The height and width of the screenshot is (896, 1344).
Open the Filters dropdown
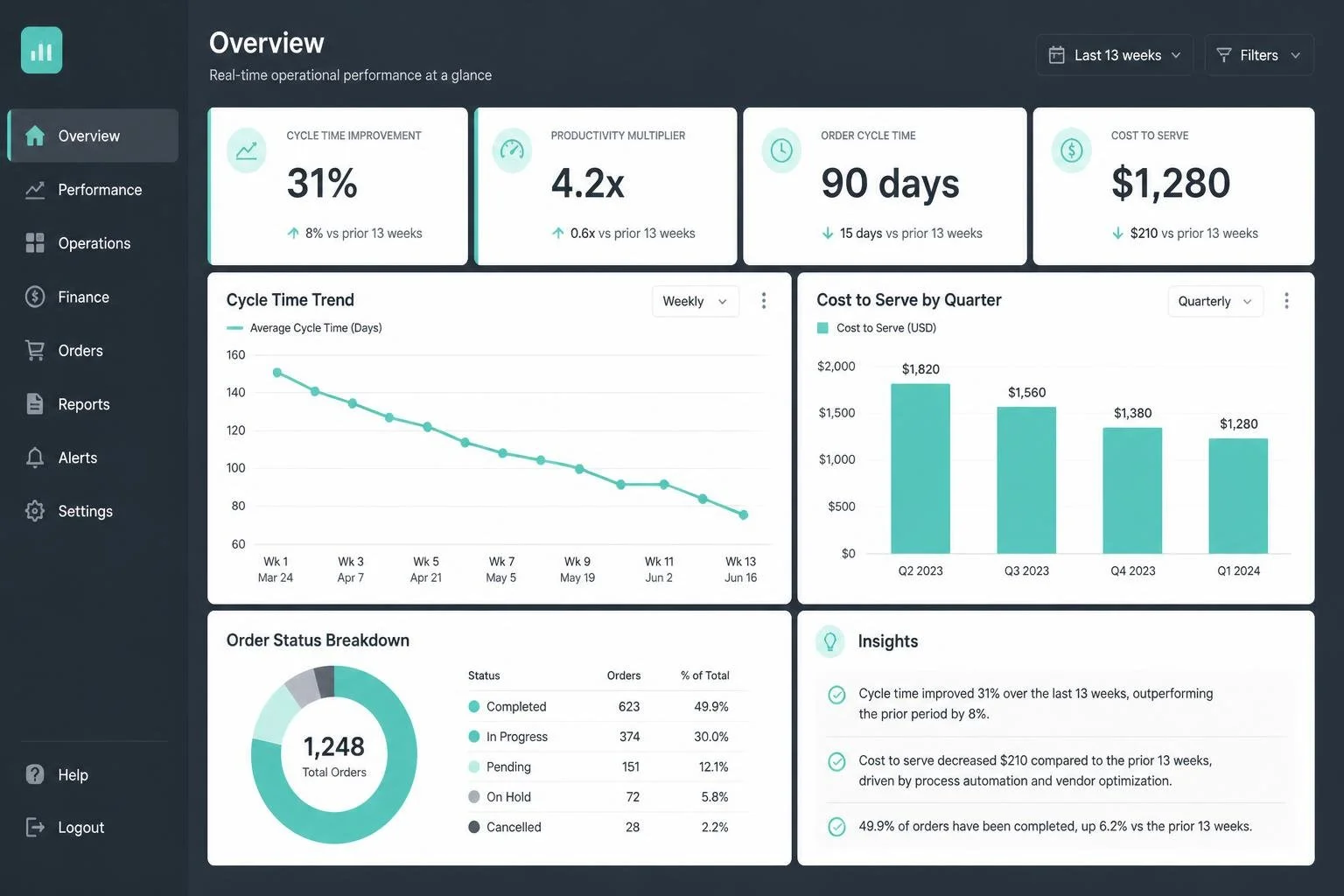pyautogui.click(x=1259, y=55)
